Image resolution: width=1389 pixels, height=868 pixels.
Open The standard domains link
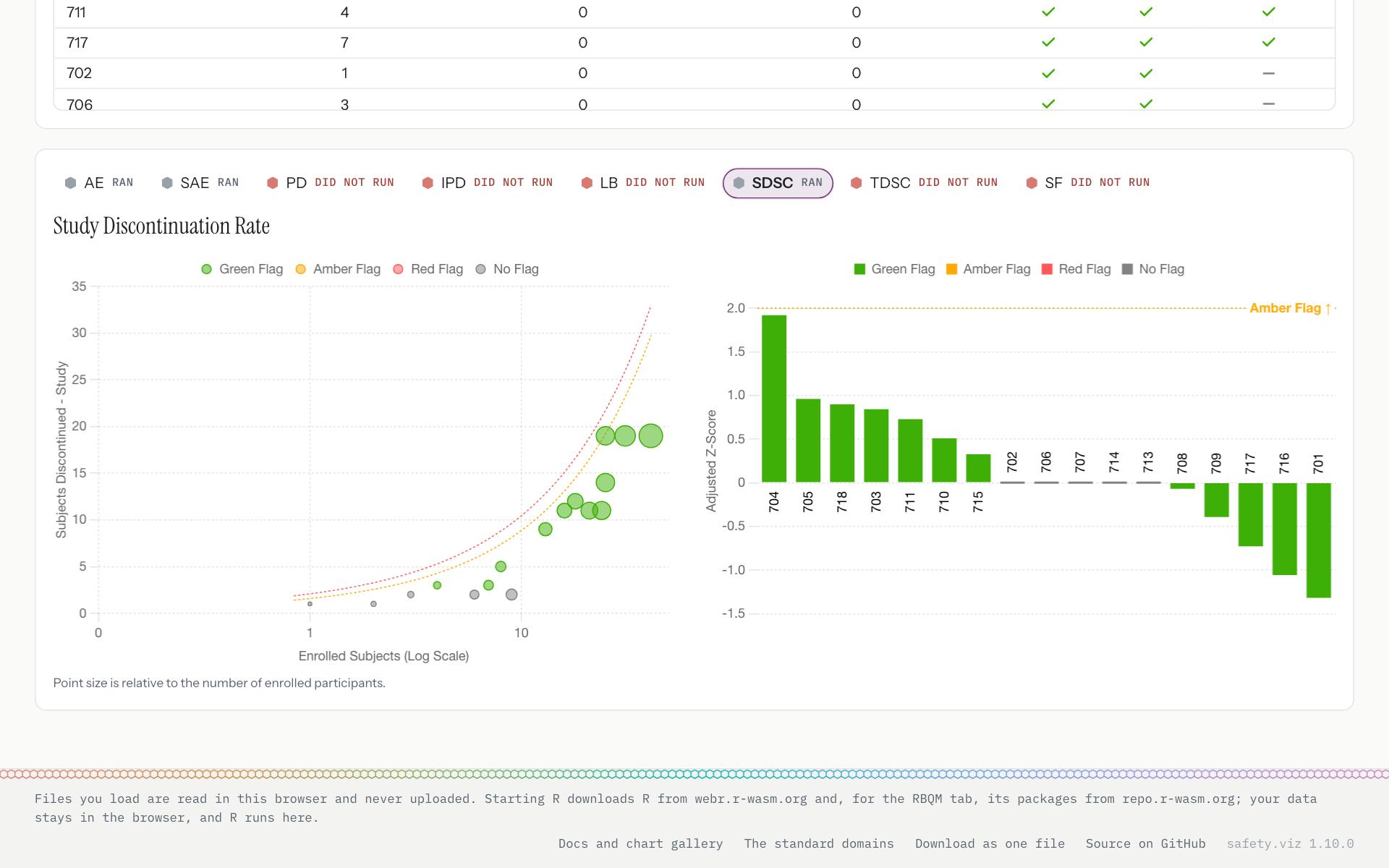coord(819,843)
